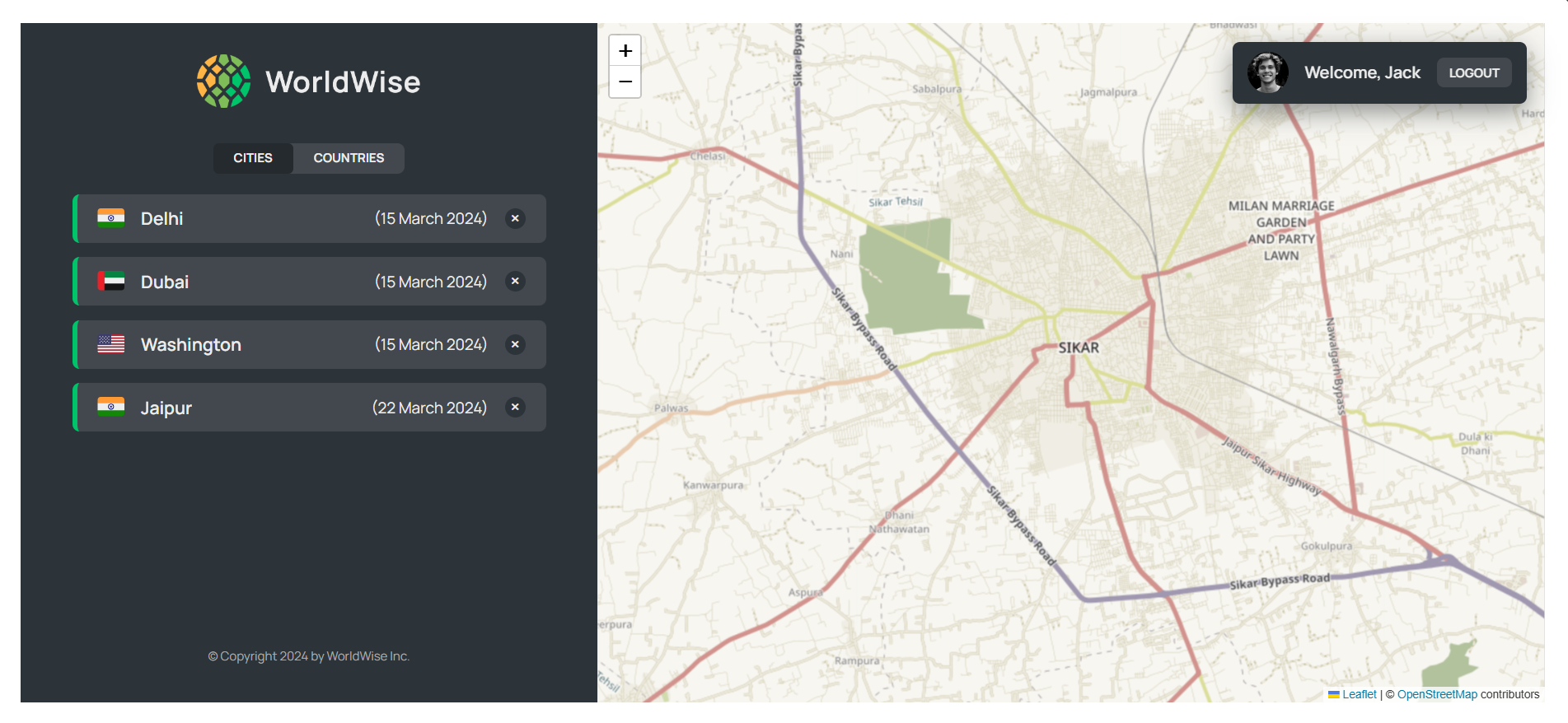Zoom in on the map
The image size is (1568, 723).
click(x=625, y=51)
